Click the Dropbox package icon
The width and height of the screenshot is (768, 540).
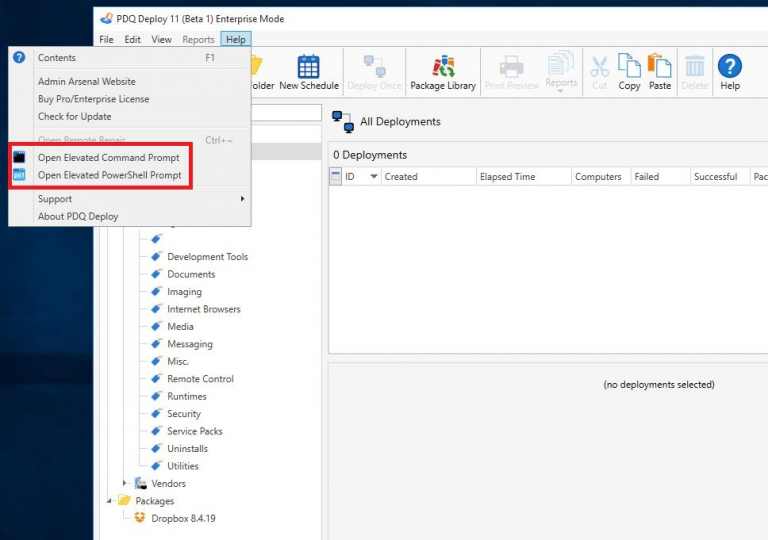tap(140, 517)
